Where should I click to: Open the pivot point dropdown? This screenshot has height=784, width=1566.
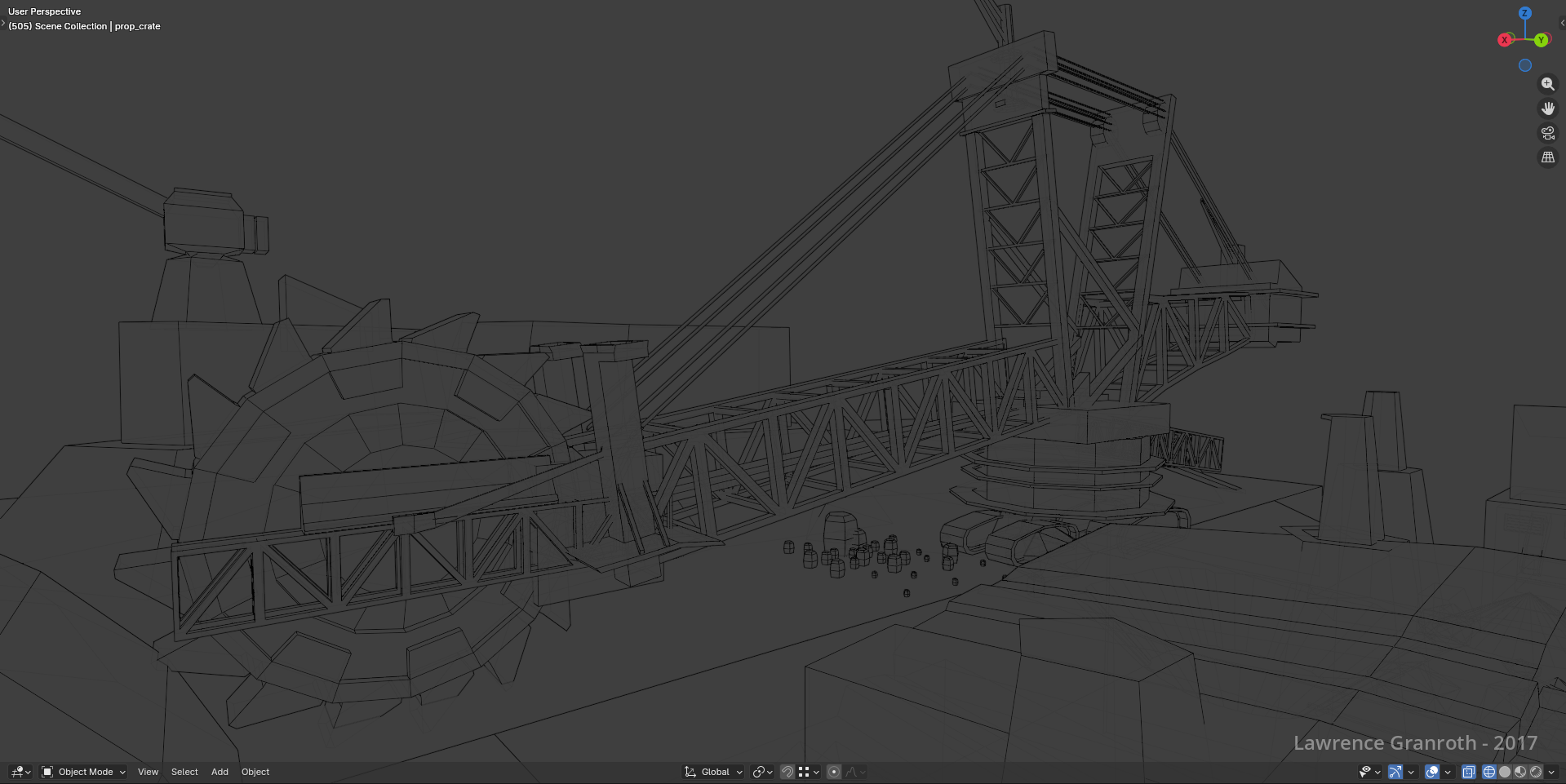pos(762,772)
